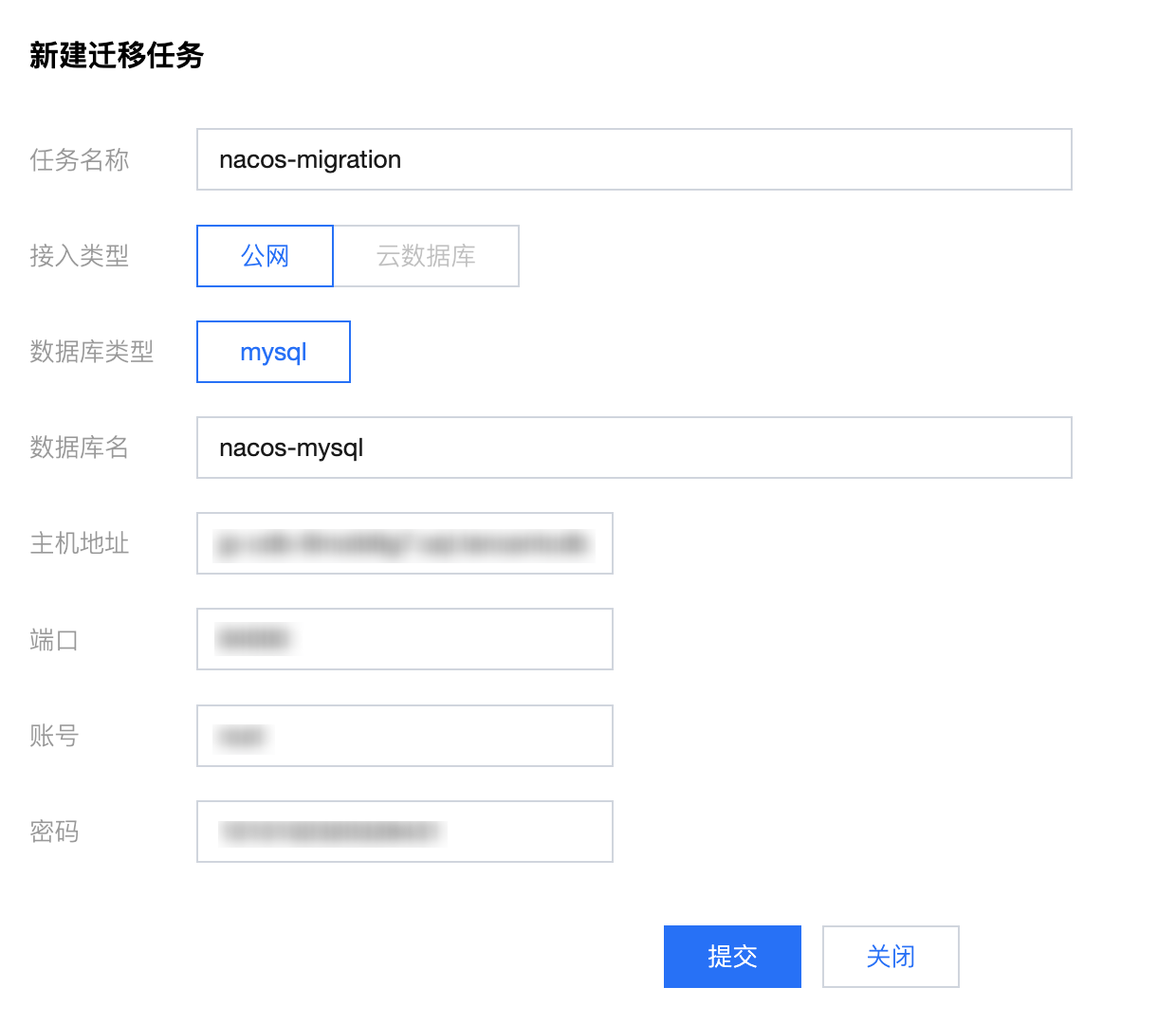Focus the 账号 account input box

pyautogui.click(x=405, y=736)
